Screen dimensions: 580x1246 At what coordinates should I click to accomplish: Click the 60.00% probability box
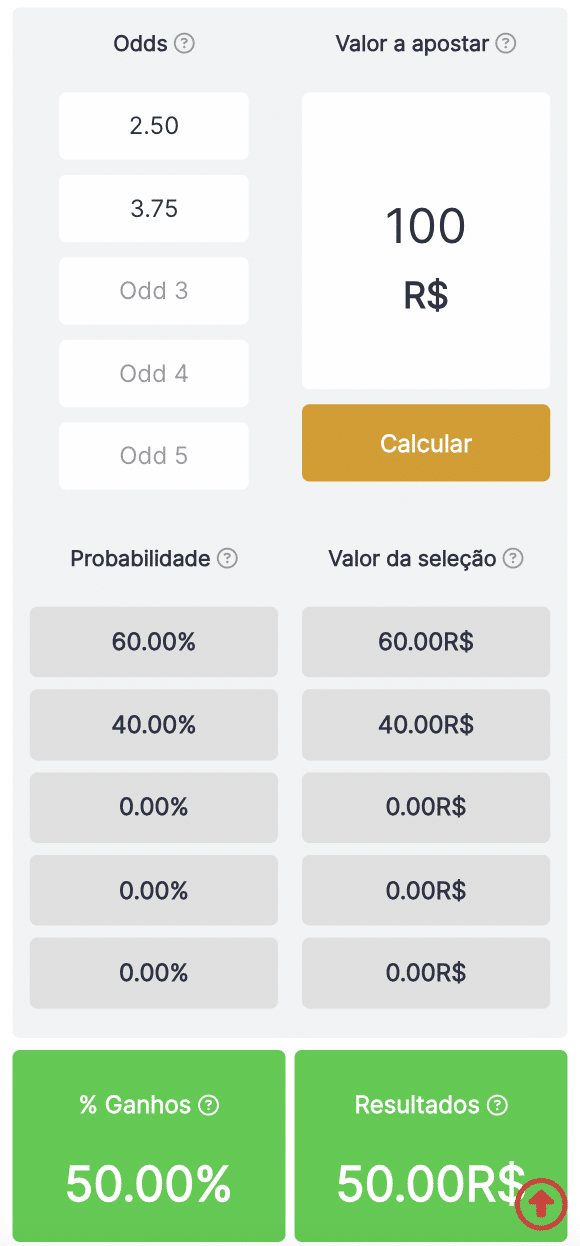coord(153,642)
